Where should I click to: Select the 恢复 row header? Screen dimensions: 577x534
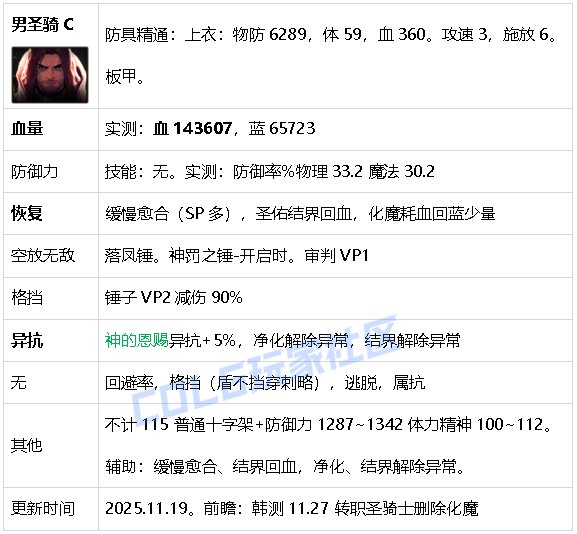click(x=26, y=213)
